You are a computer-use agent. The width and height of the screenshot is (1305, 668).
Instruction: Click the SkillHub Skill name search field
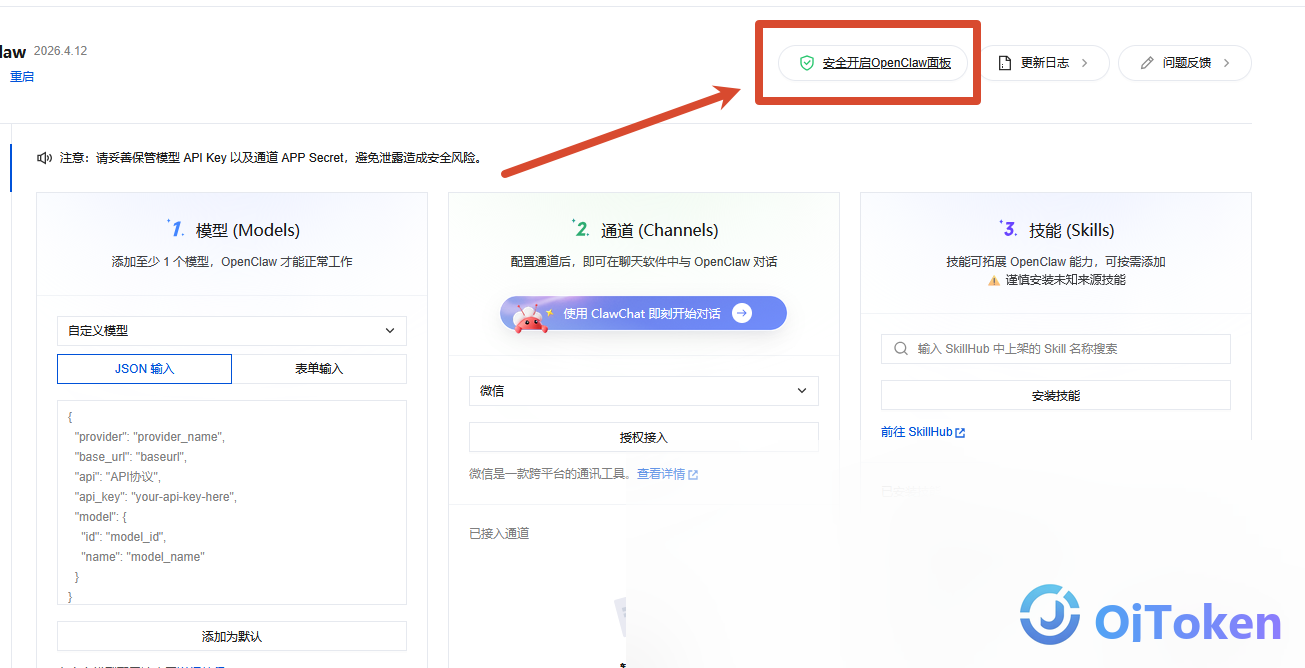click(x=1056, y=349)
